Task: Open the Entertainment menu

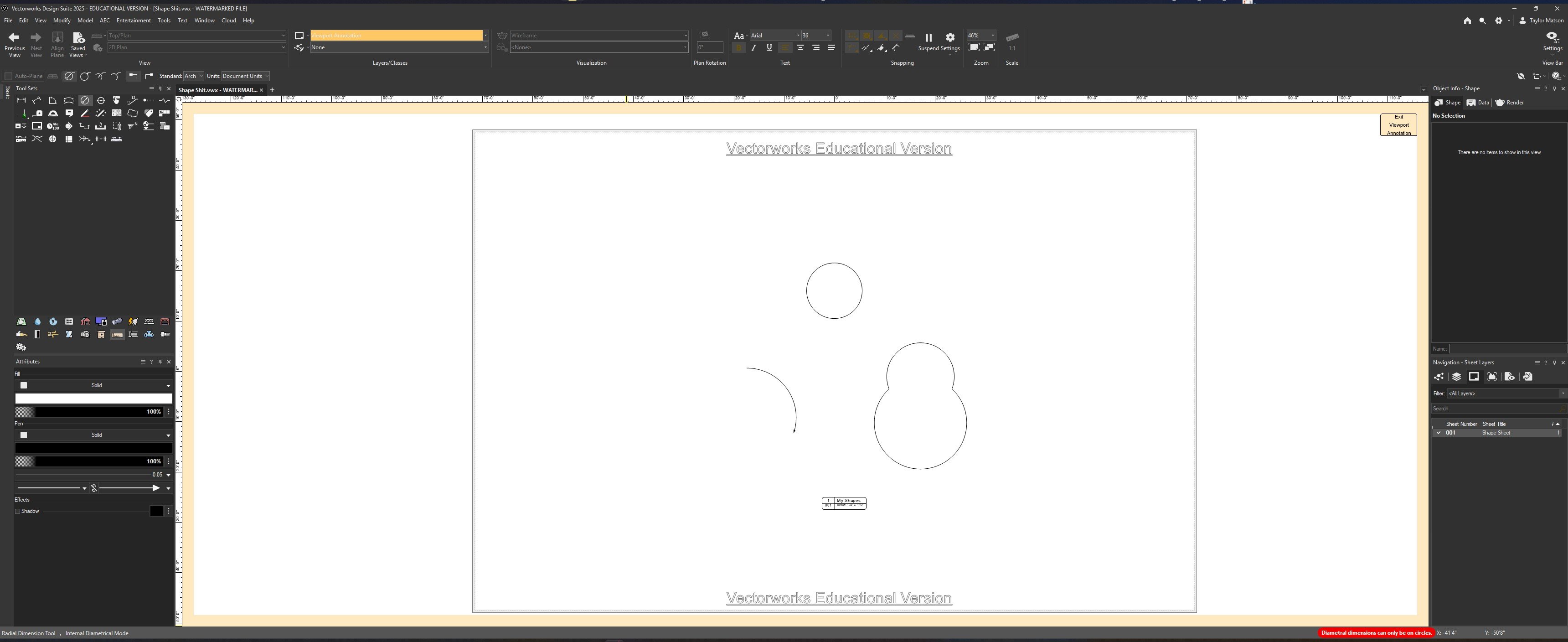Action: 133,20
